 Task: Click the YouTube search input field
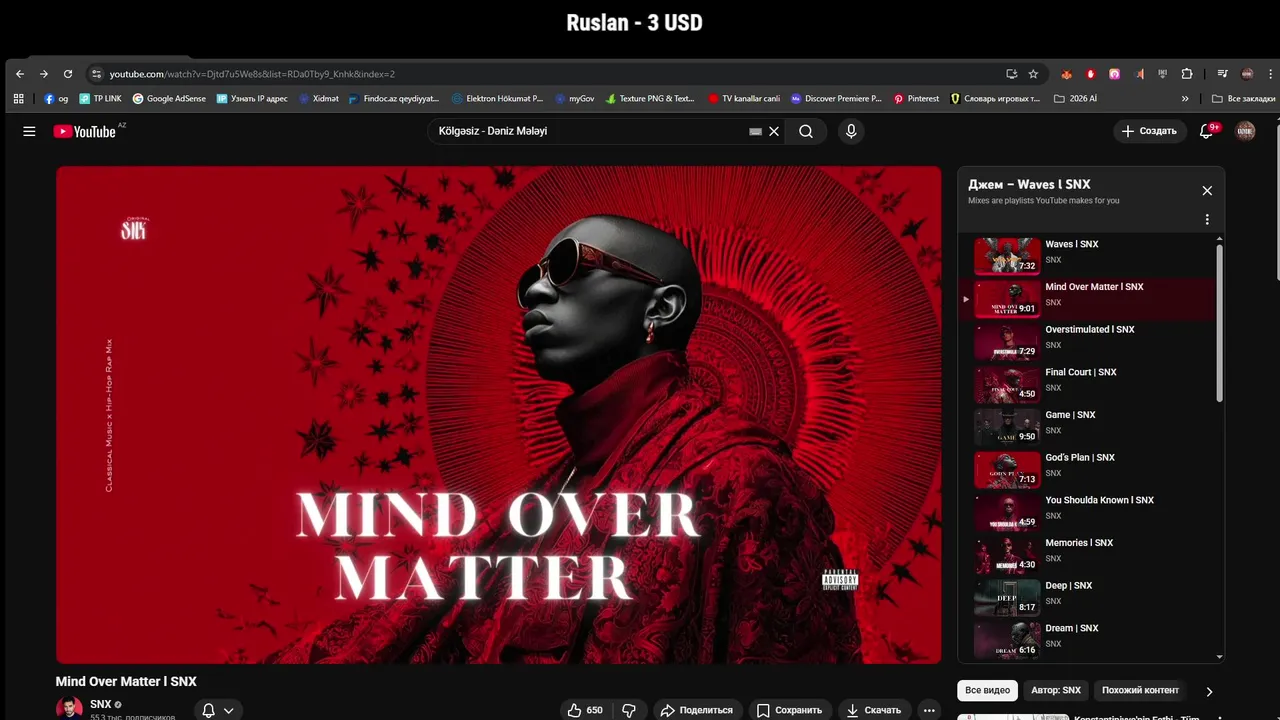590,131
